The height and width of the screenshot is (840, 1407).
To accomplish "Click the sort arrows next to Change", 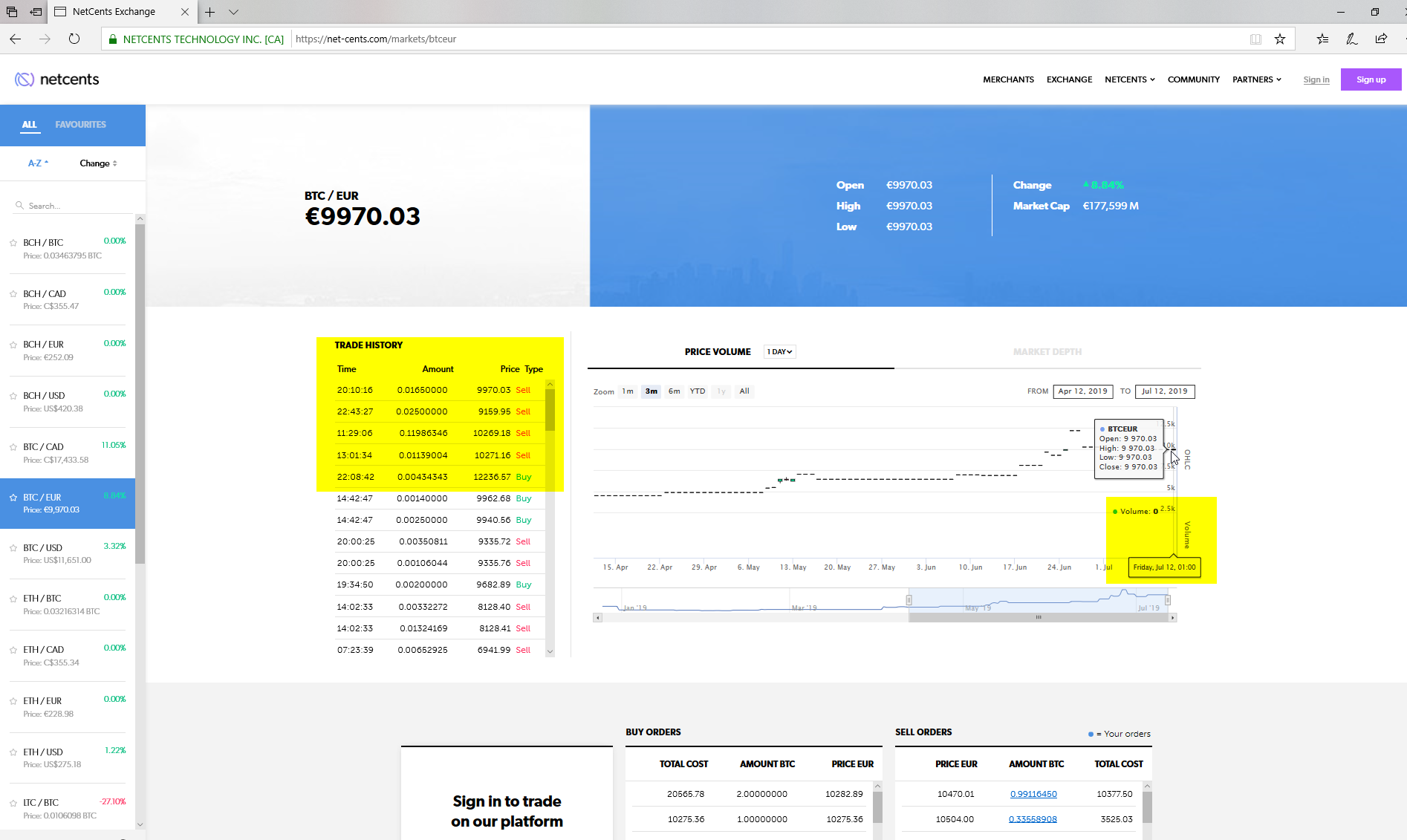I will (x=115, y=163).
